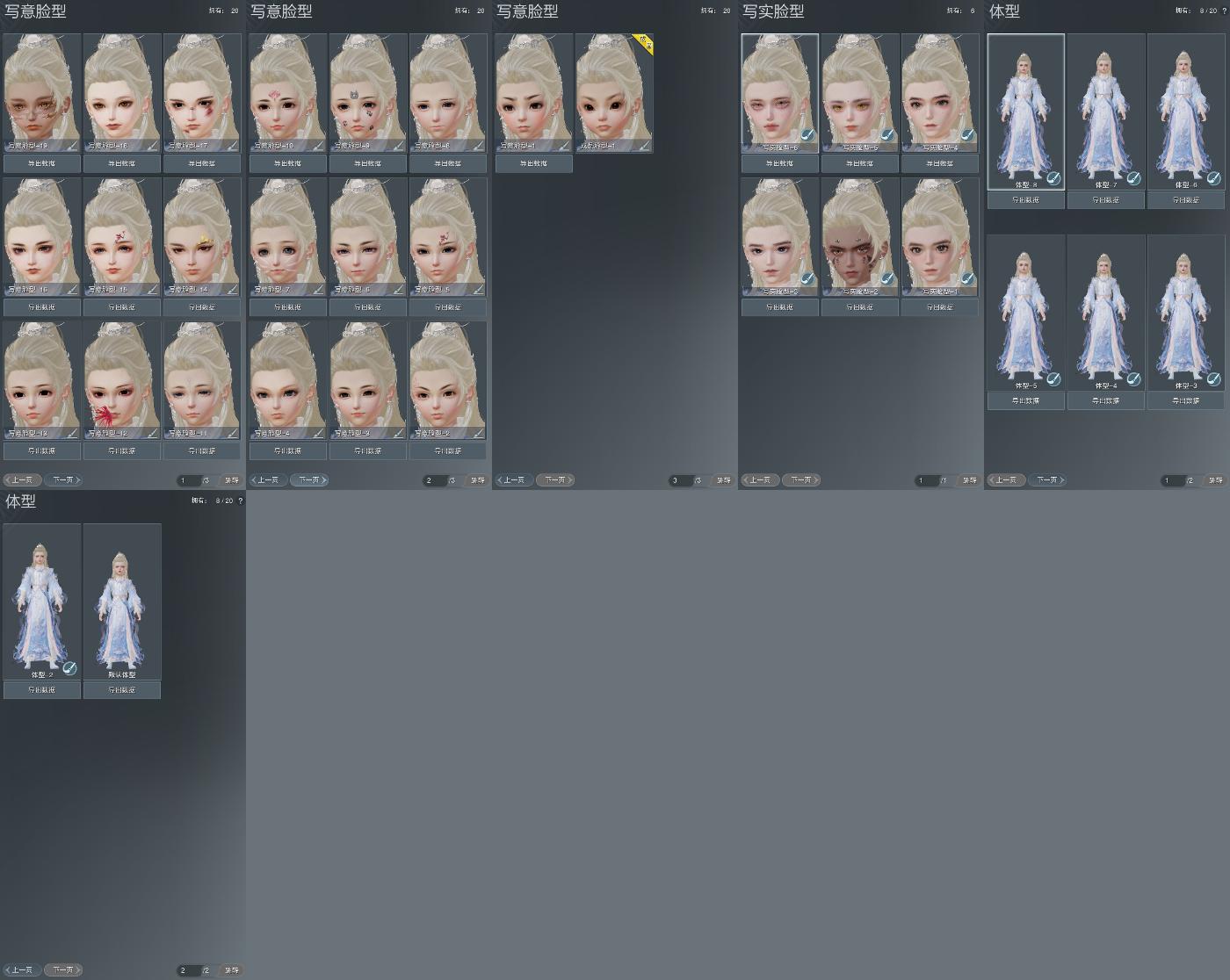
Task: Click the brush edit icon on 体型-8
Action: 1053,178
